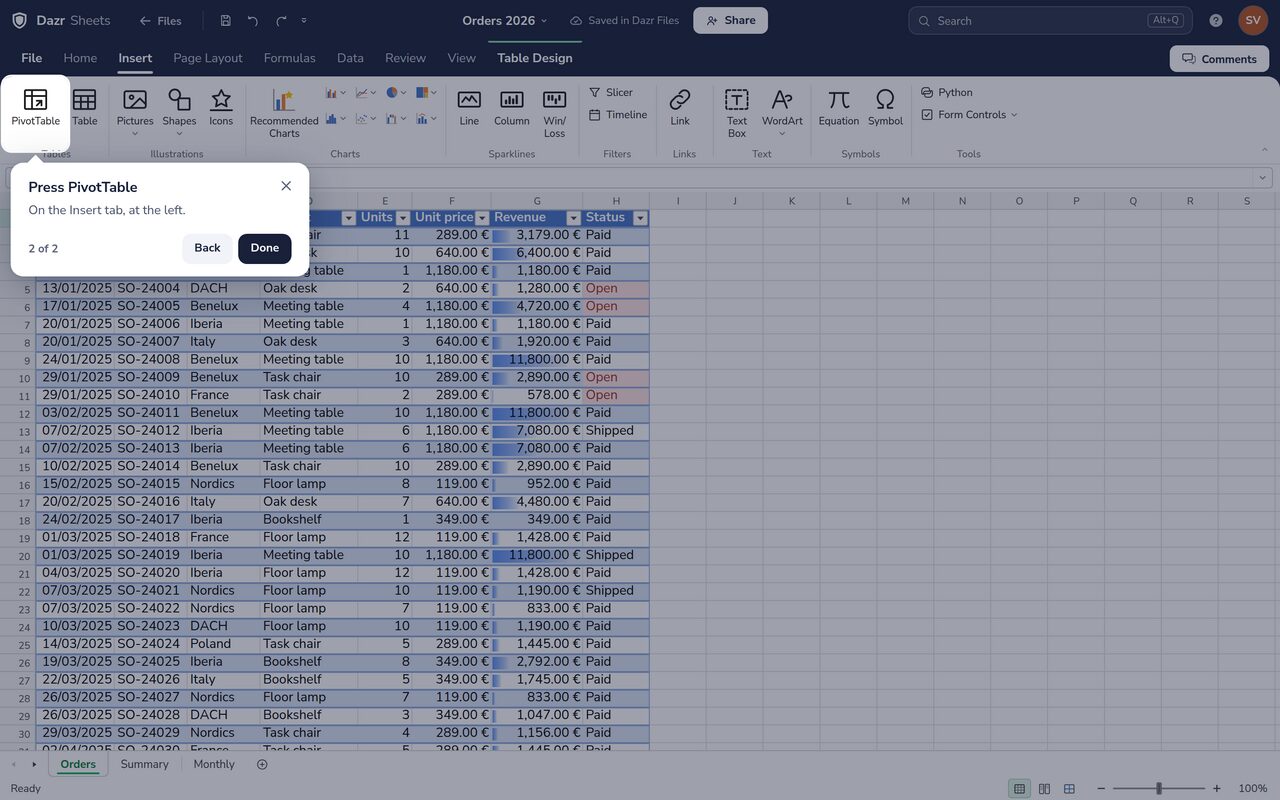Click the Python tool
The height and width of the screenshot is (800, 1280).
click(x=947, y=92)
